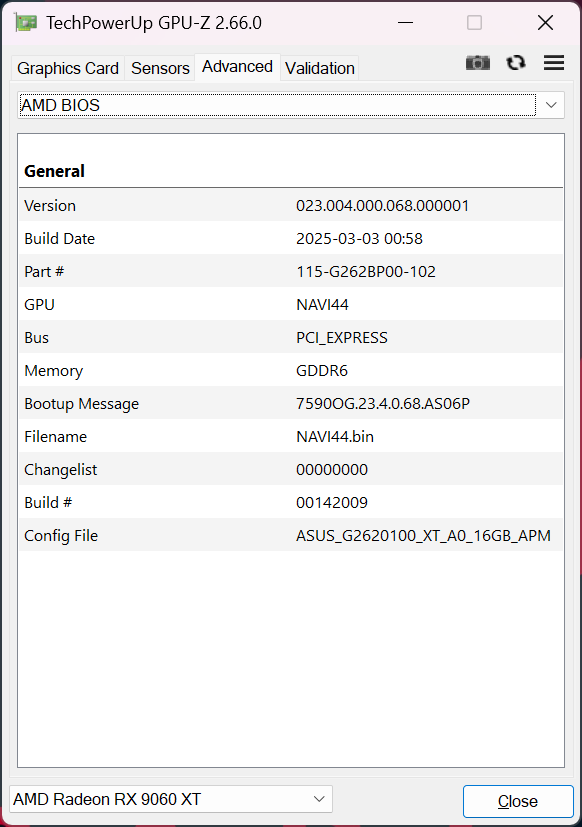Open the hamburger menu icon
The width and height of the screenshot is (582, 827).
pyautogui.click(x=554, y=63)
